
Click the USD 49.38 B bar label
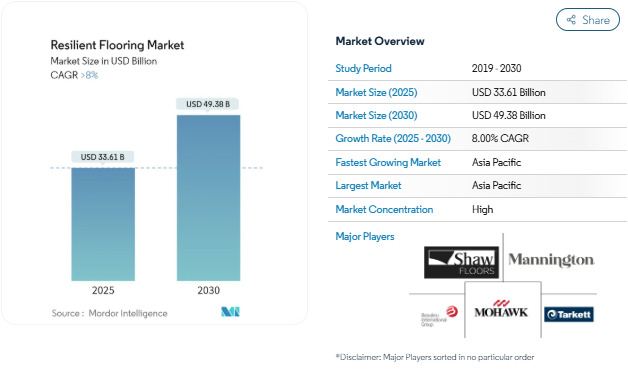[207, 104]
